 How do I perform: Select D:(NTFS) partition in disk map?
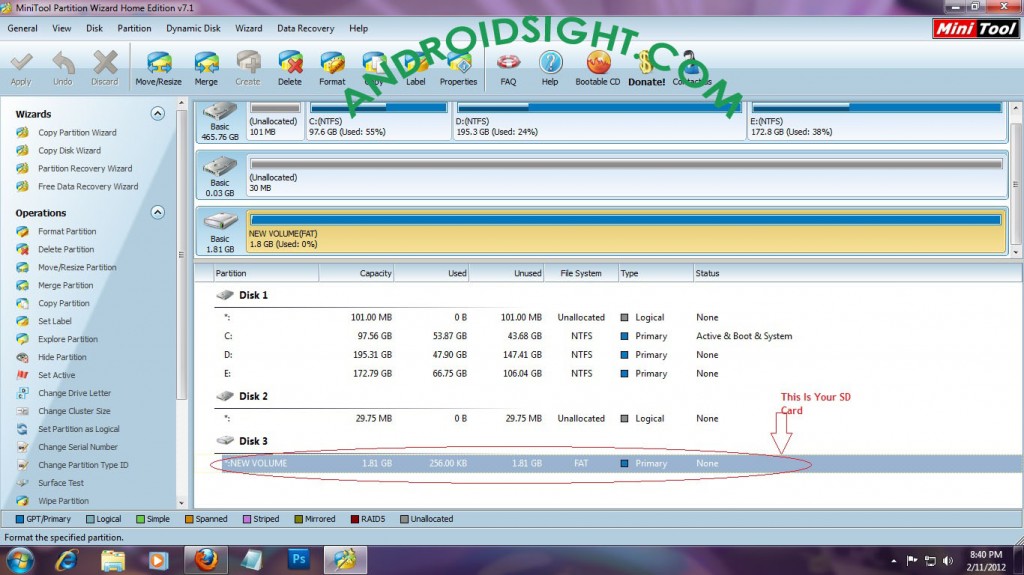[600, 121]
